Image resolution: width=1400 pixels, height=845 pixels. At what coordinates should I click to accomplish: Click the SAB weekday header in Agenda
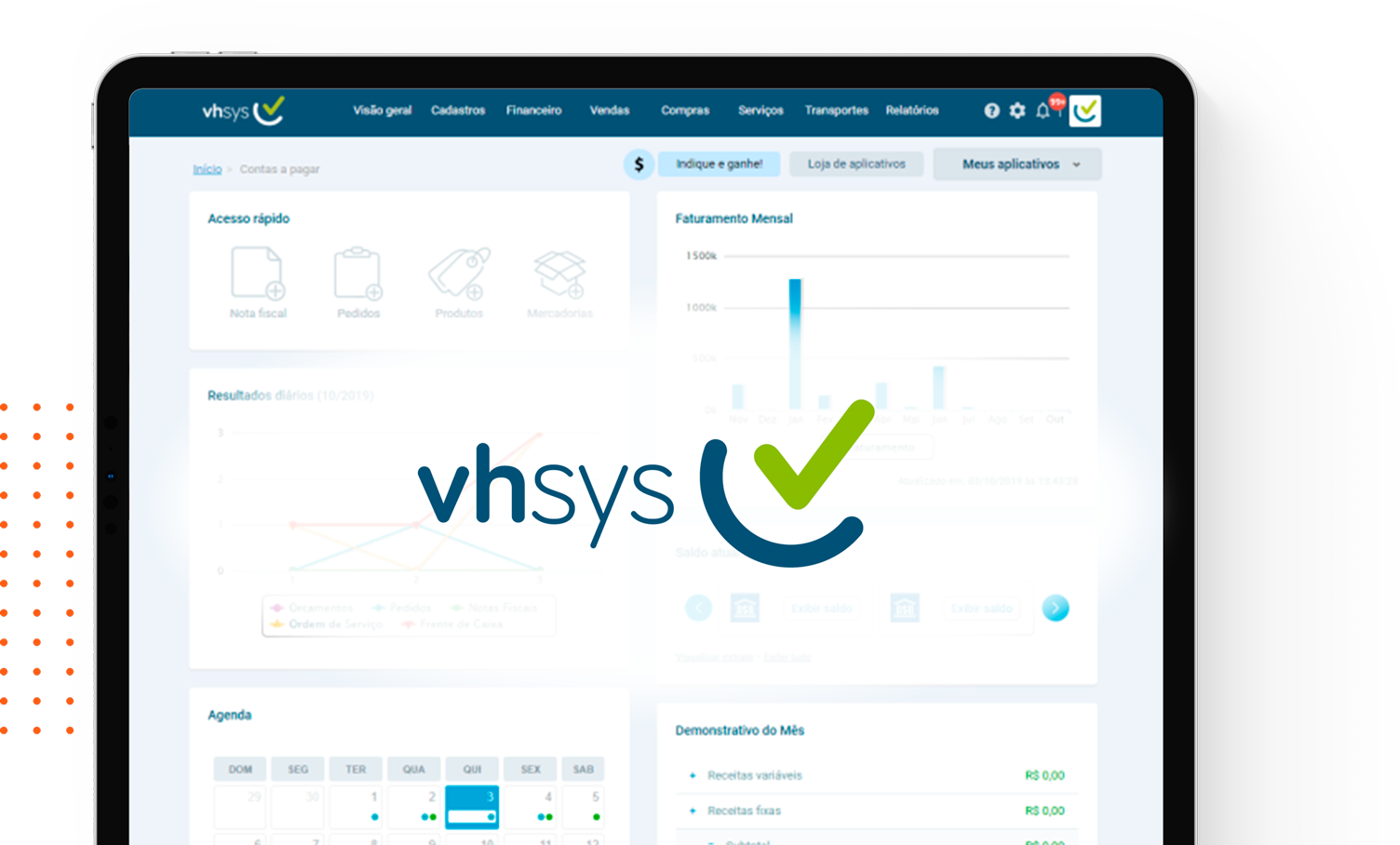(584, 770)
